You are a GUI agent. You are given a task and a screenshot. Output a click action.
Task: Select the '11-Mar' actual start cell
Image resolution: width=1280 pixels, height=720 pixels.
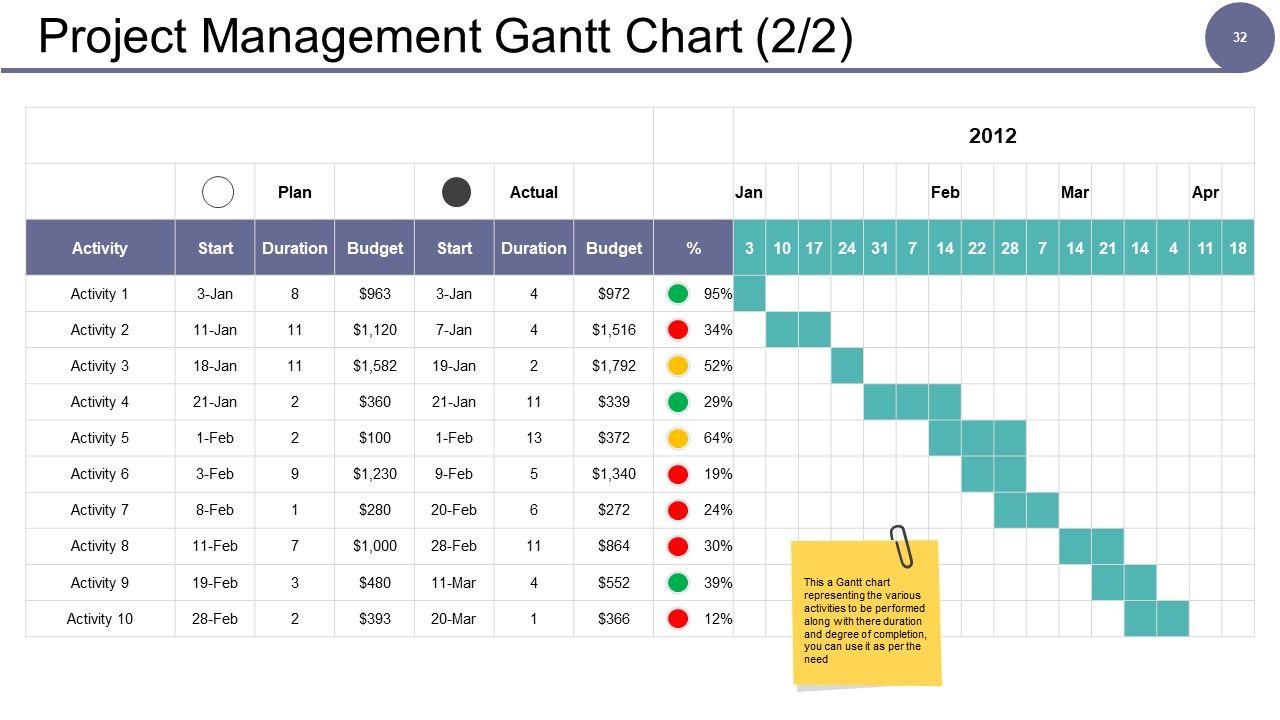[x=454, y=582]
